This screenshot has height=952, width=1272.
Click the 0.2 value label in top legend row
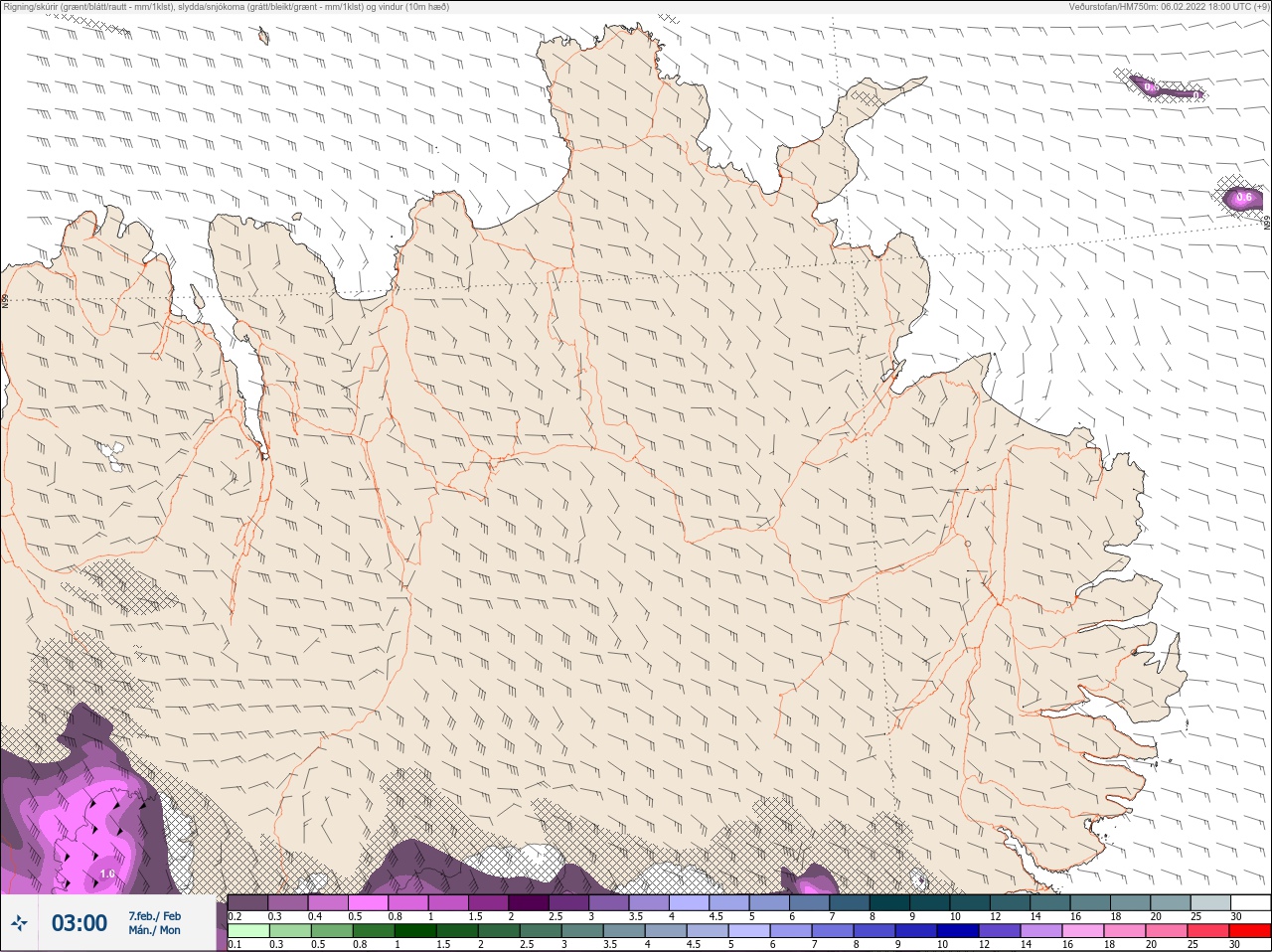click(235, 916)
